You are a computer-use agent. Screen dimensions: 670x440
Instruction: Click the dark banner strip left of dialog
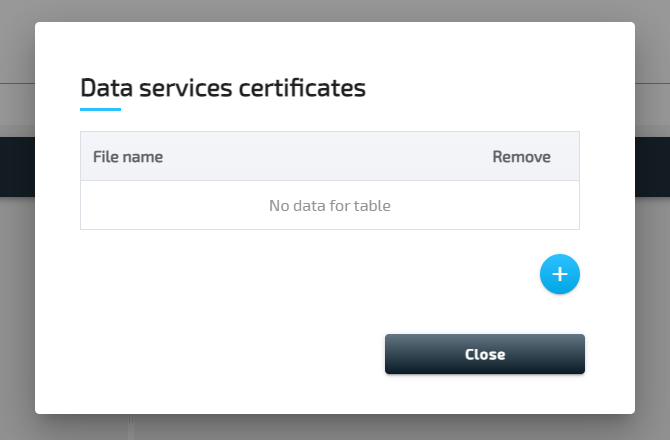point(17,167)
